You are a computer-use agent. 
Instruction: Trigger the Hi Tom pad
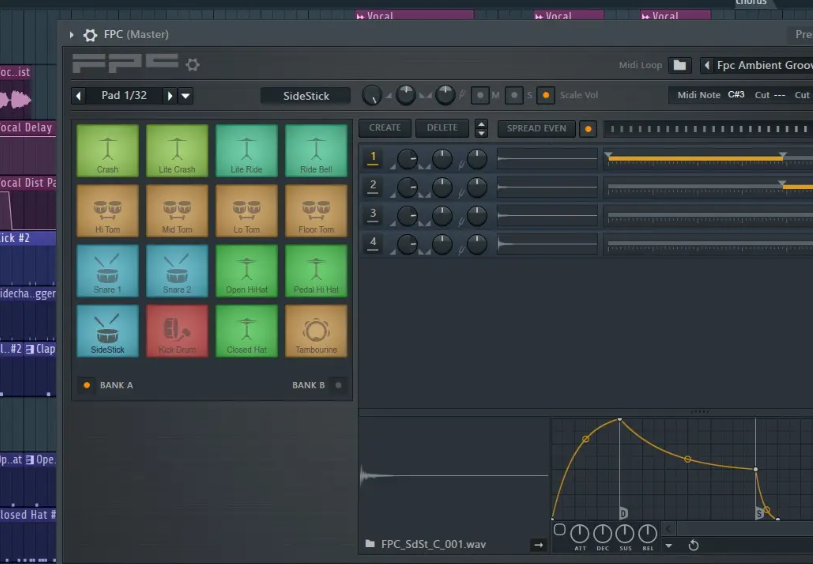(107, 210)
